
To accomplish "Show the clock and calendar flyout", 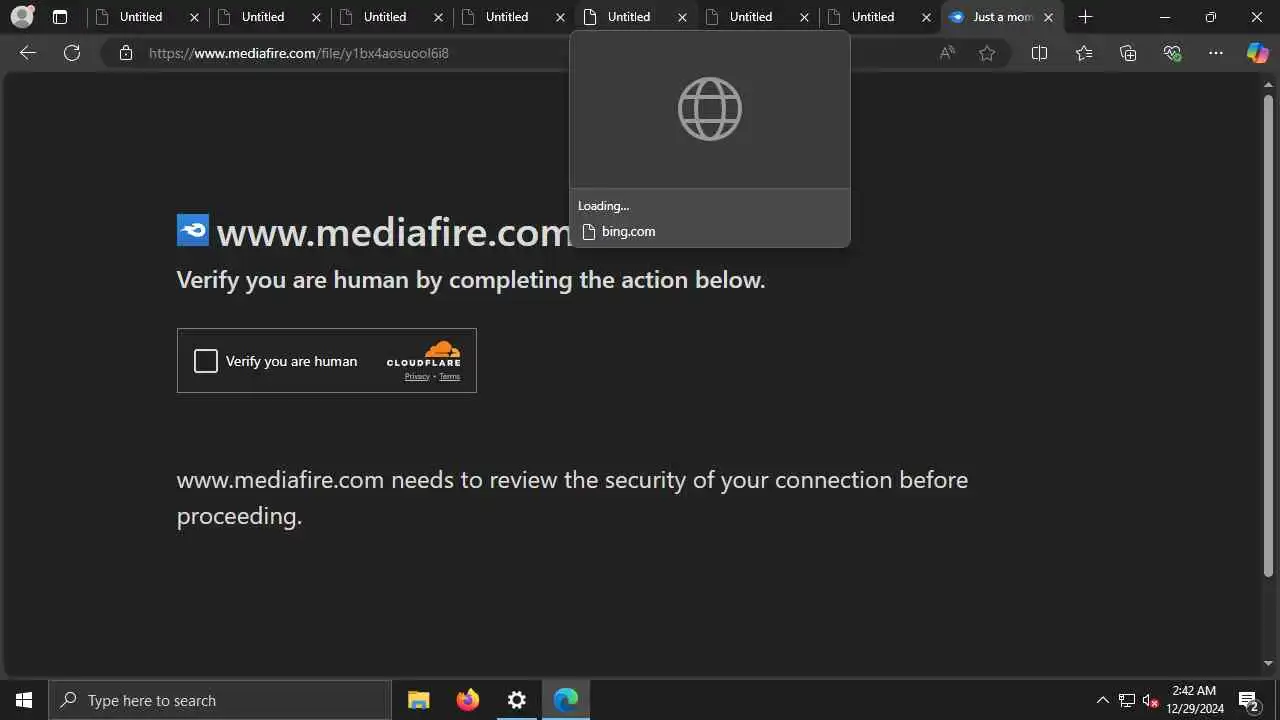I will point(1195,700).
